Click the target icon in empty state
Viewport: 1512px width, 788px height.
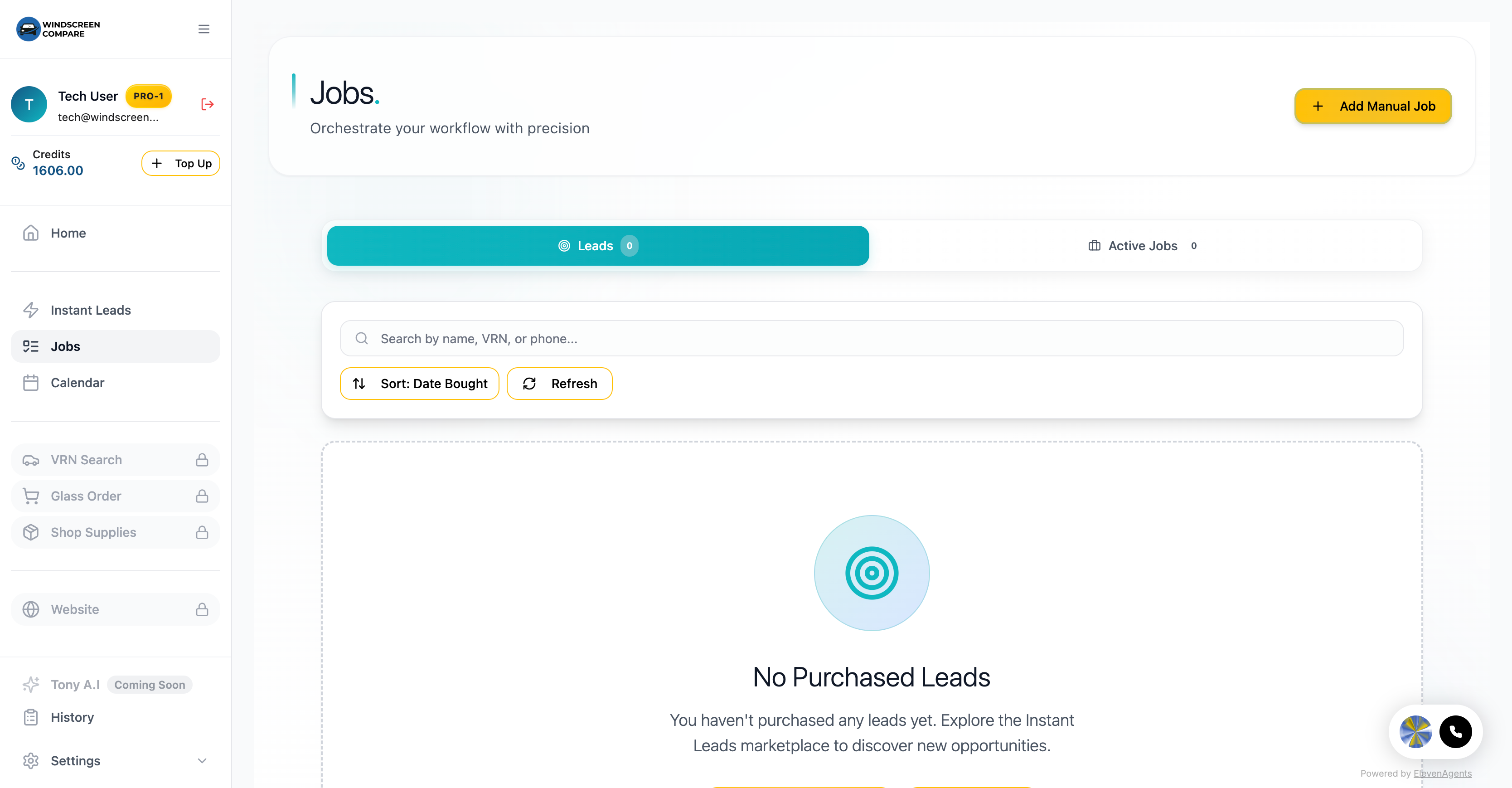[872, 573]
